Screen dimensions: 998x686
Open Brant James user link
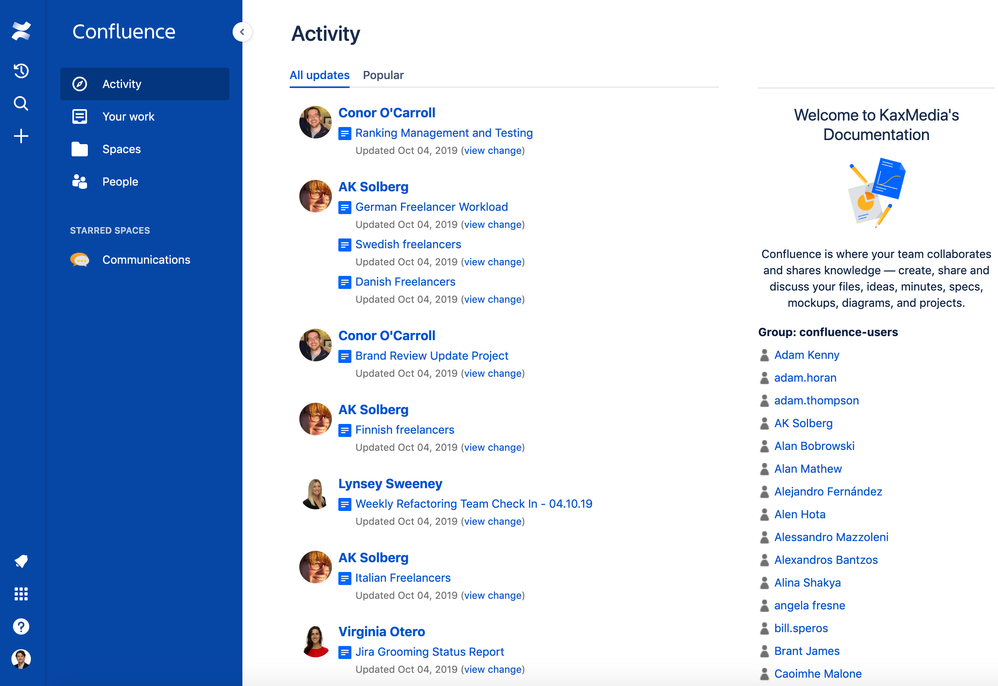tap(806, 651)
